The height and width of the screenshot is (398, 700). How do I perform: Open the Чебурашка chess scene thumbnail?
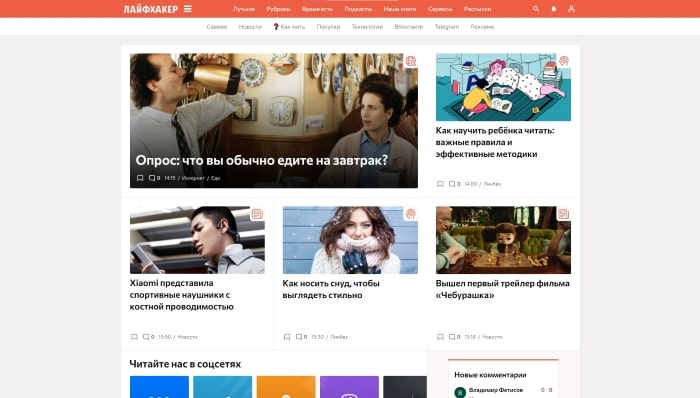pos(503,240)
